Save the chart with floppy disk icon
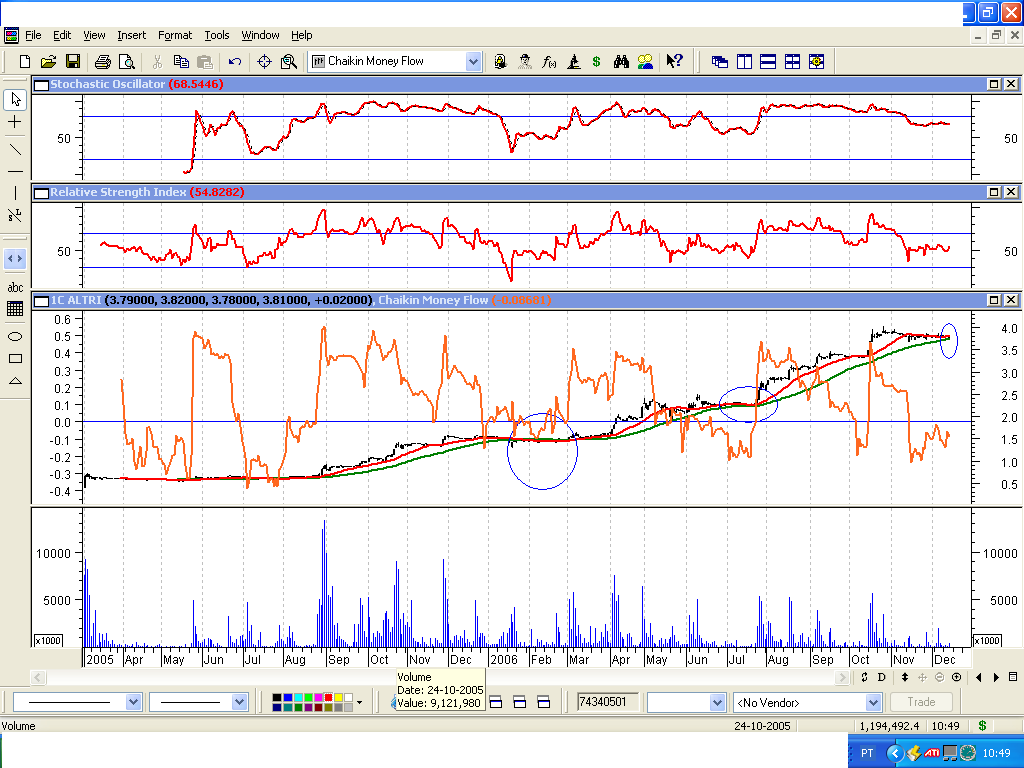The height and width of the screenshot is (768, 1024). (72, 61)
